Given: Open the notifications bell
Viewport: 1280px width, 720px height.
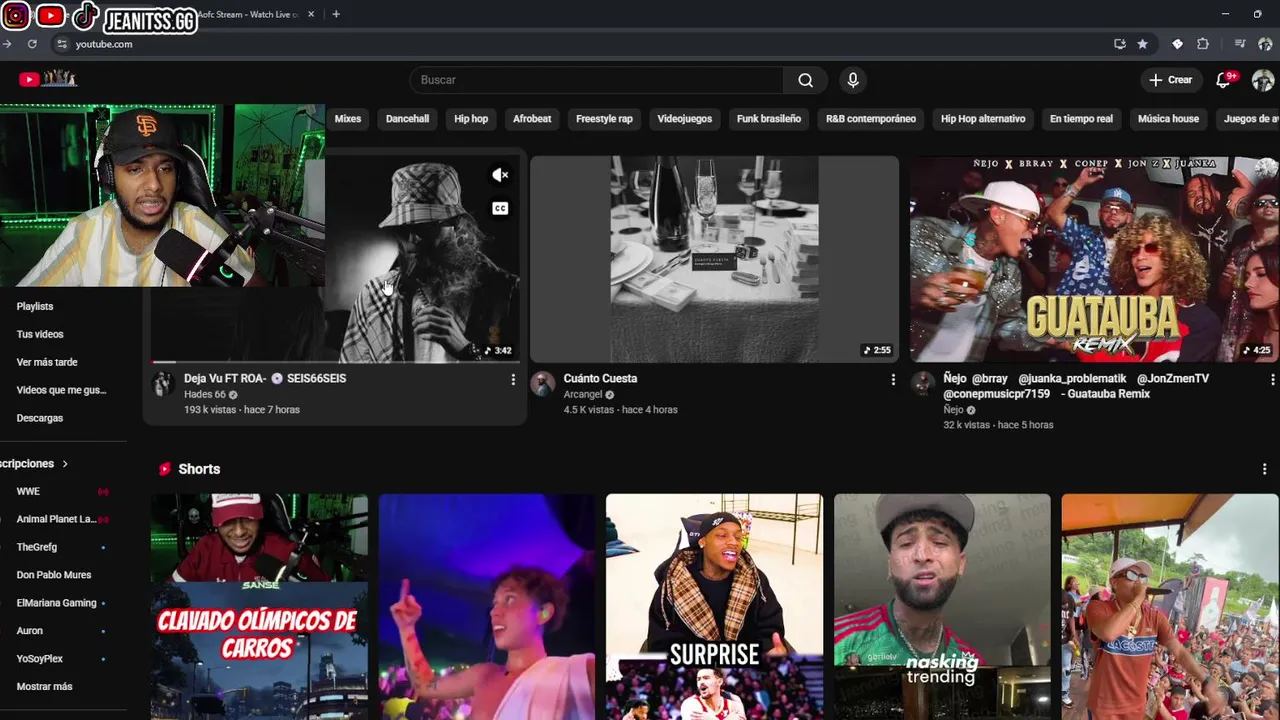Looking at the screenshot, I should click(1223, 80).
